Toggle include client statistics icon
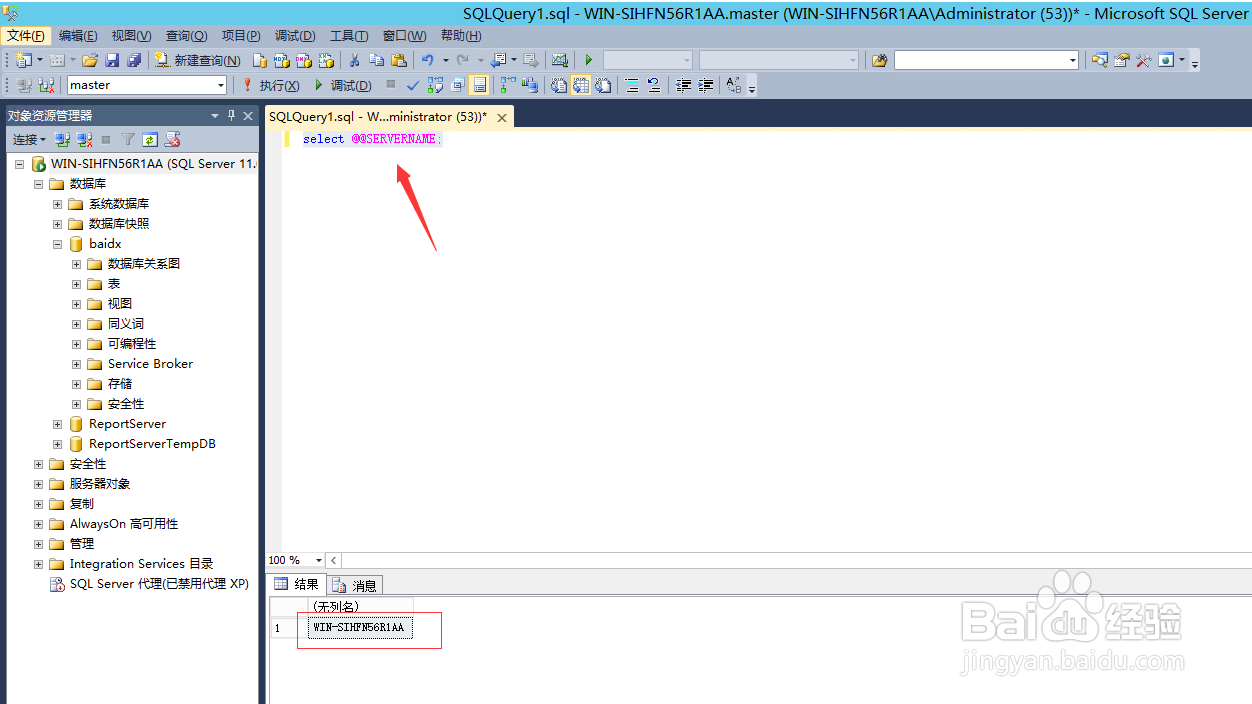This screenshot has width=1252, height=704. click(529, 85)
